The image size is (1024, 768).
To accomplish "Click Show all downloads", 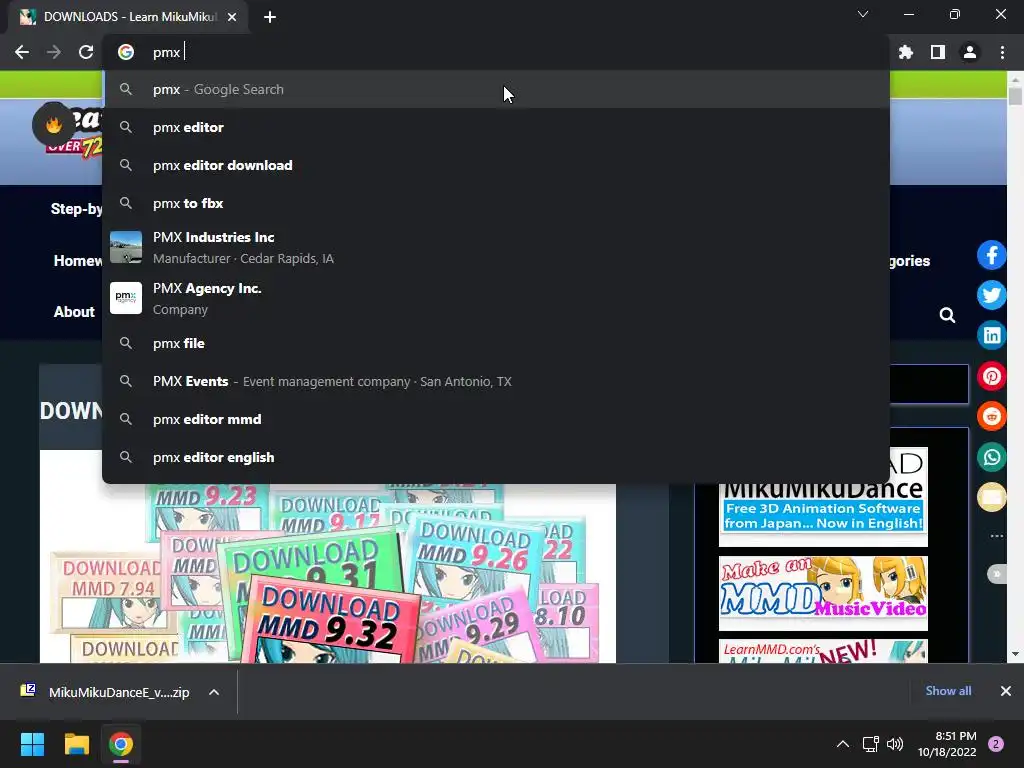I will pos(948,691).
